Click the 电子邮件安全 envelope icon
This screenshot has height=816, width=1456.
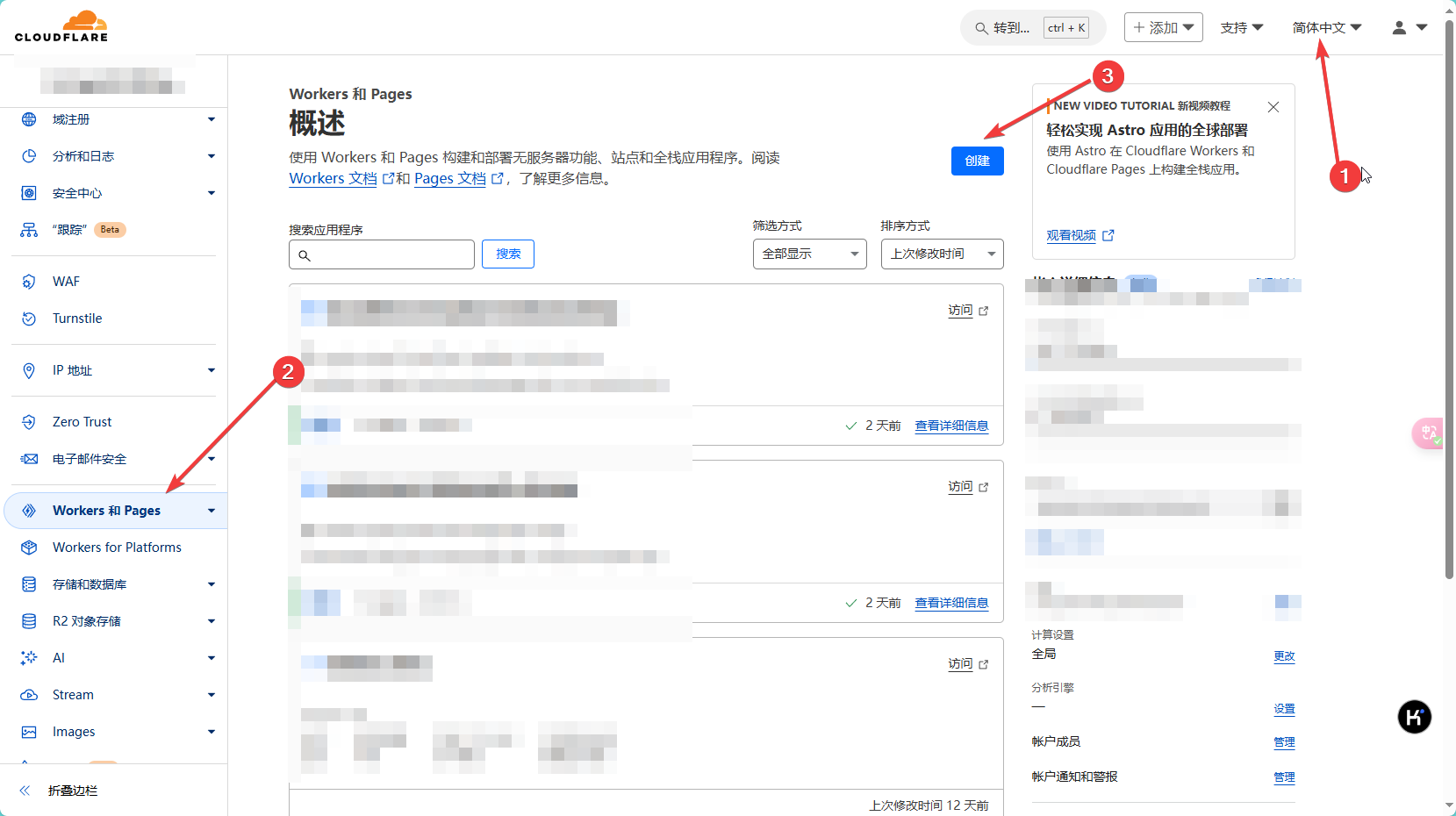pos(29,459)
